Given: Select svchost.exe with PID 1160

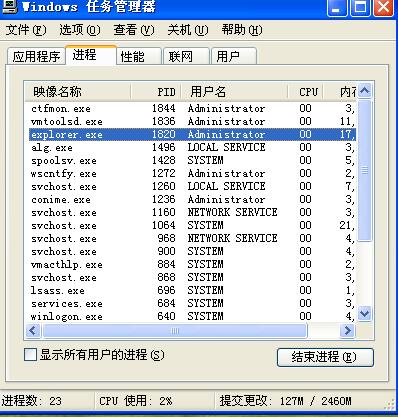Looking at the screenshot, I should (192, 212).
